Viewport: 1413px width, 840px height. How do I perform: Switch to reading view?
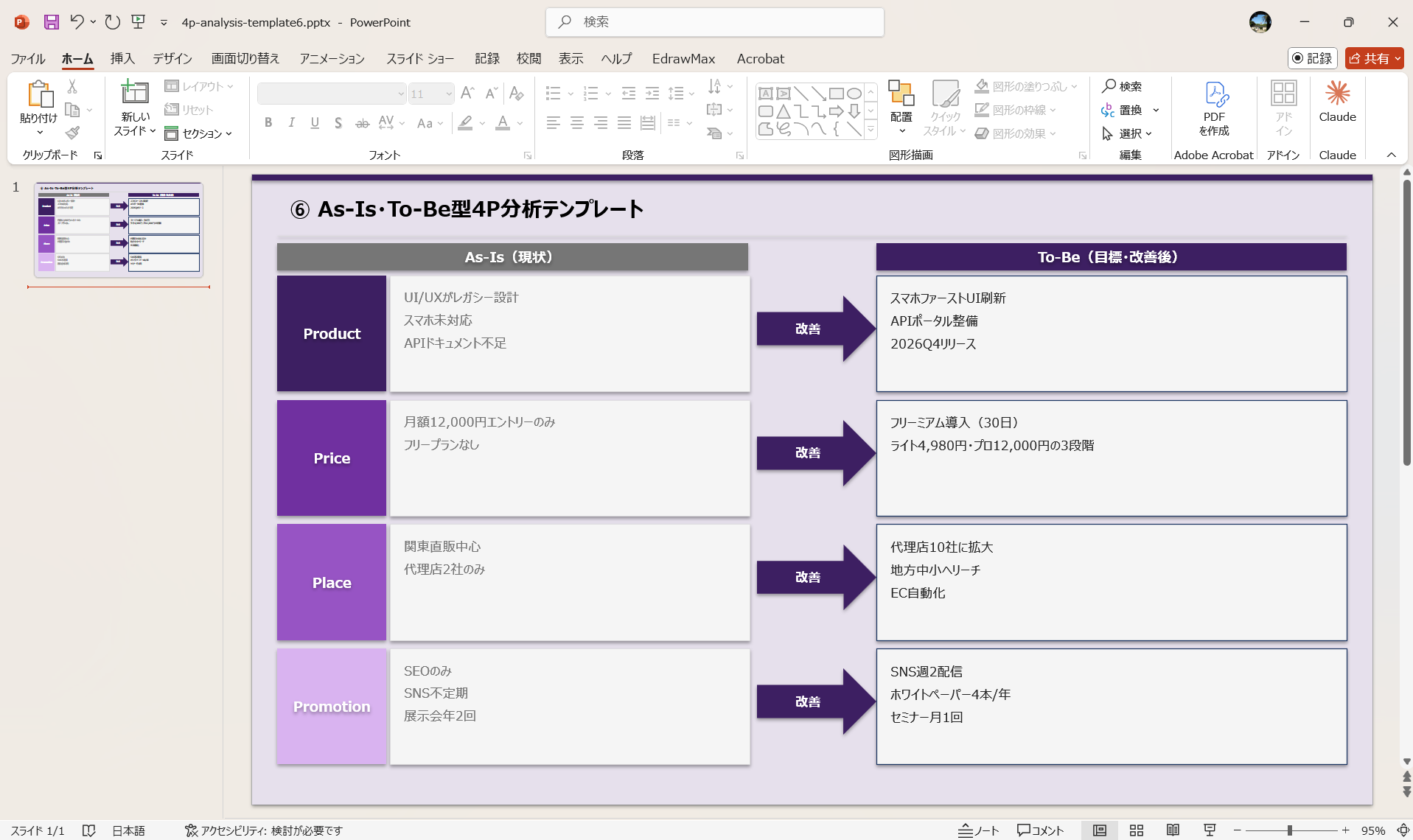tap(1173, 830)
